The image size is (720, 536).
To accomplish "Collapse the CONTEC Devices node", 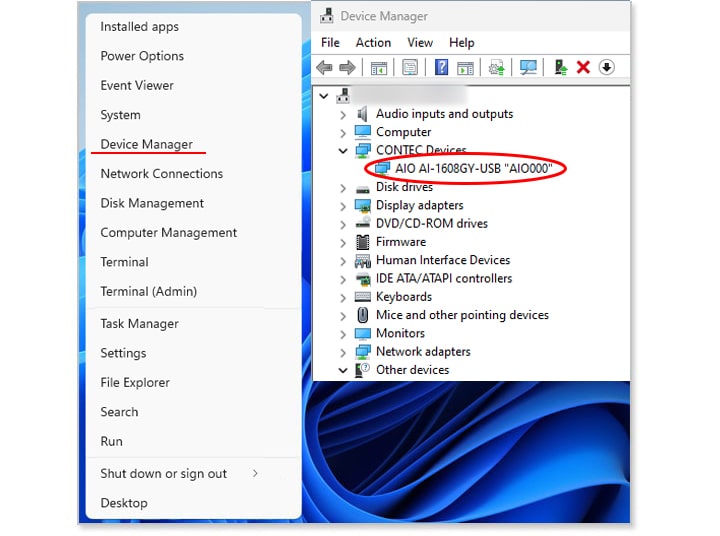I will 343,151.
